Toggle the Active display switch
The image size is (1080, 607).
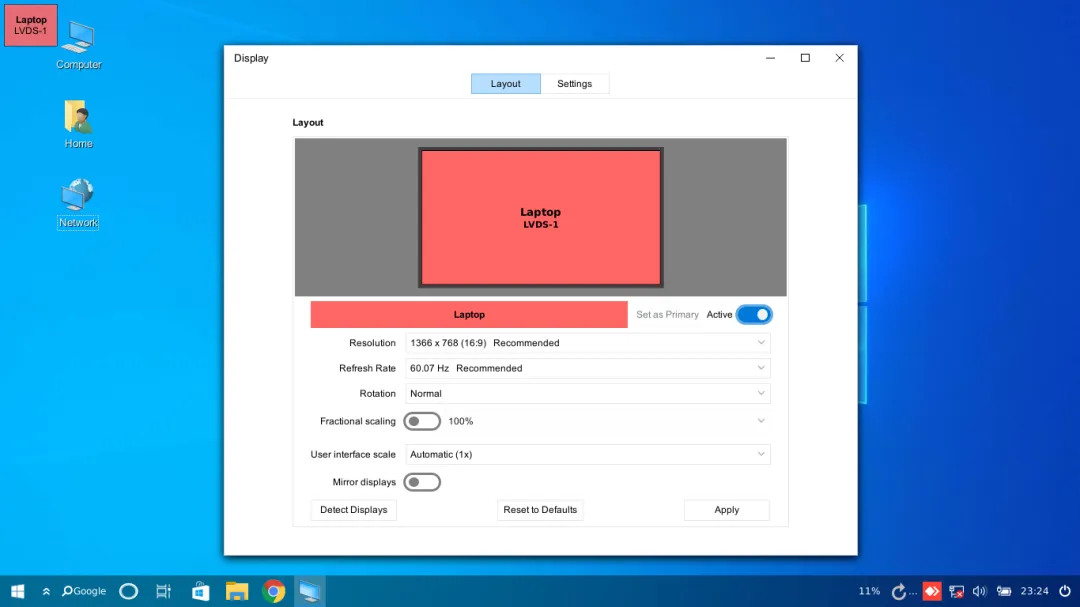754,314
